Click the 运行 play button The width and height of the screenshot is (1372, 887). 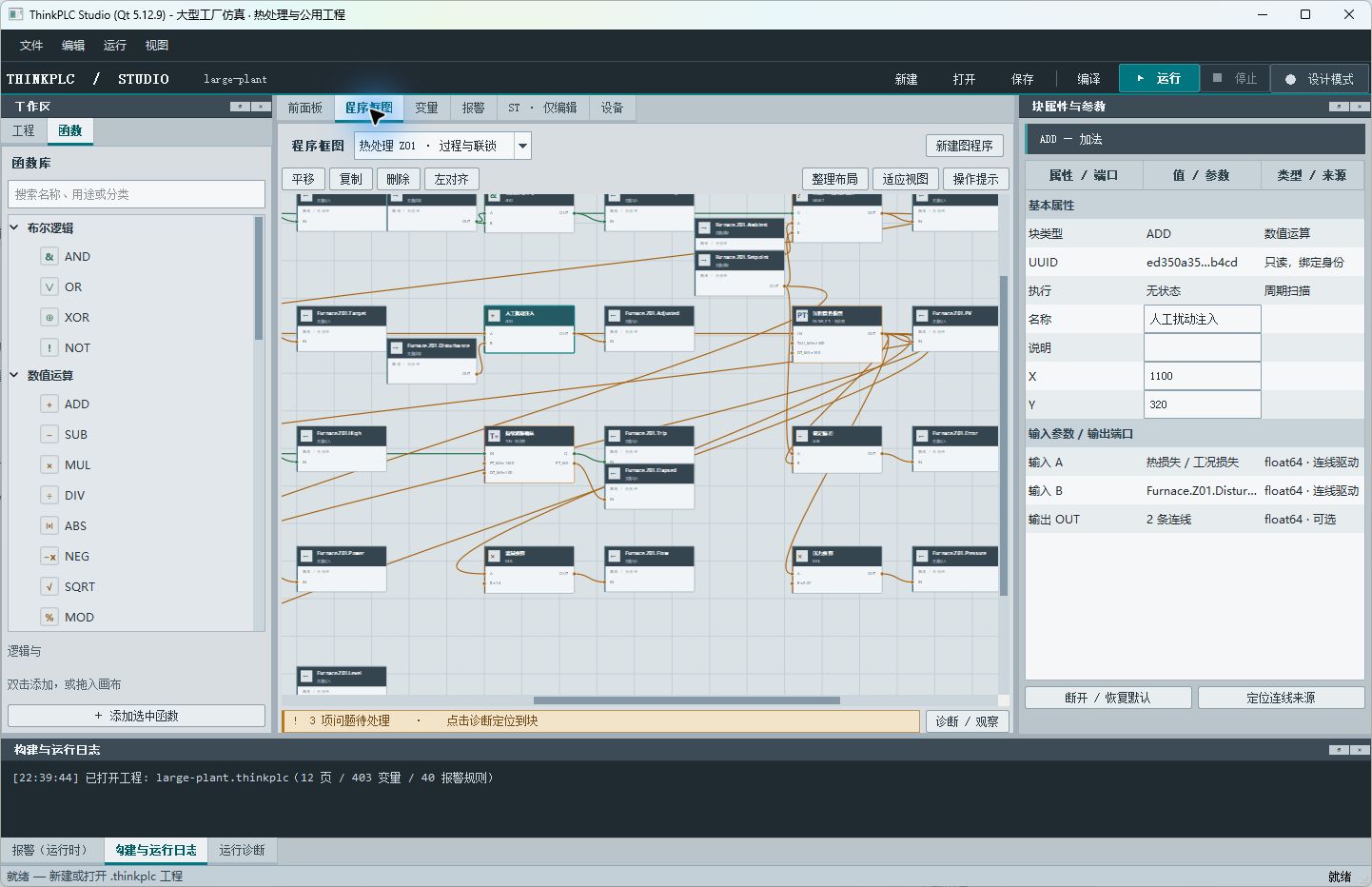click(1159, 79)
